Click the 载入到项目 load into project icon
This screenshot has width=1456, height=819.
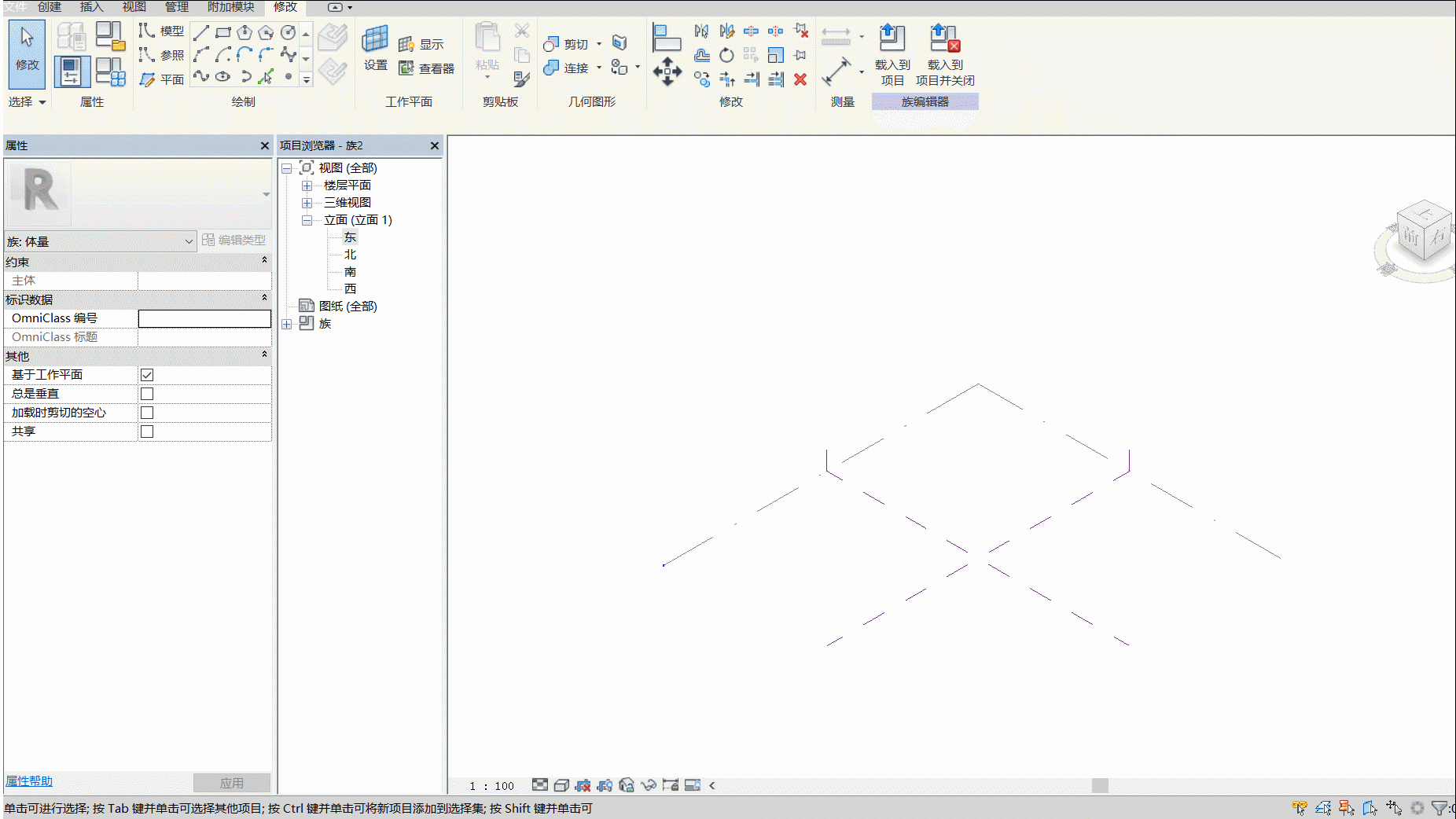[x=892, y=38]
